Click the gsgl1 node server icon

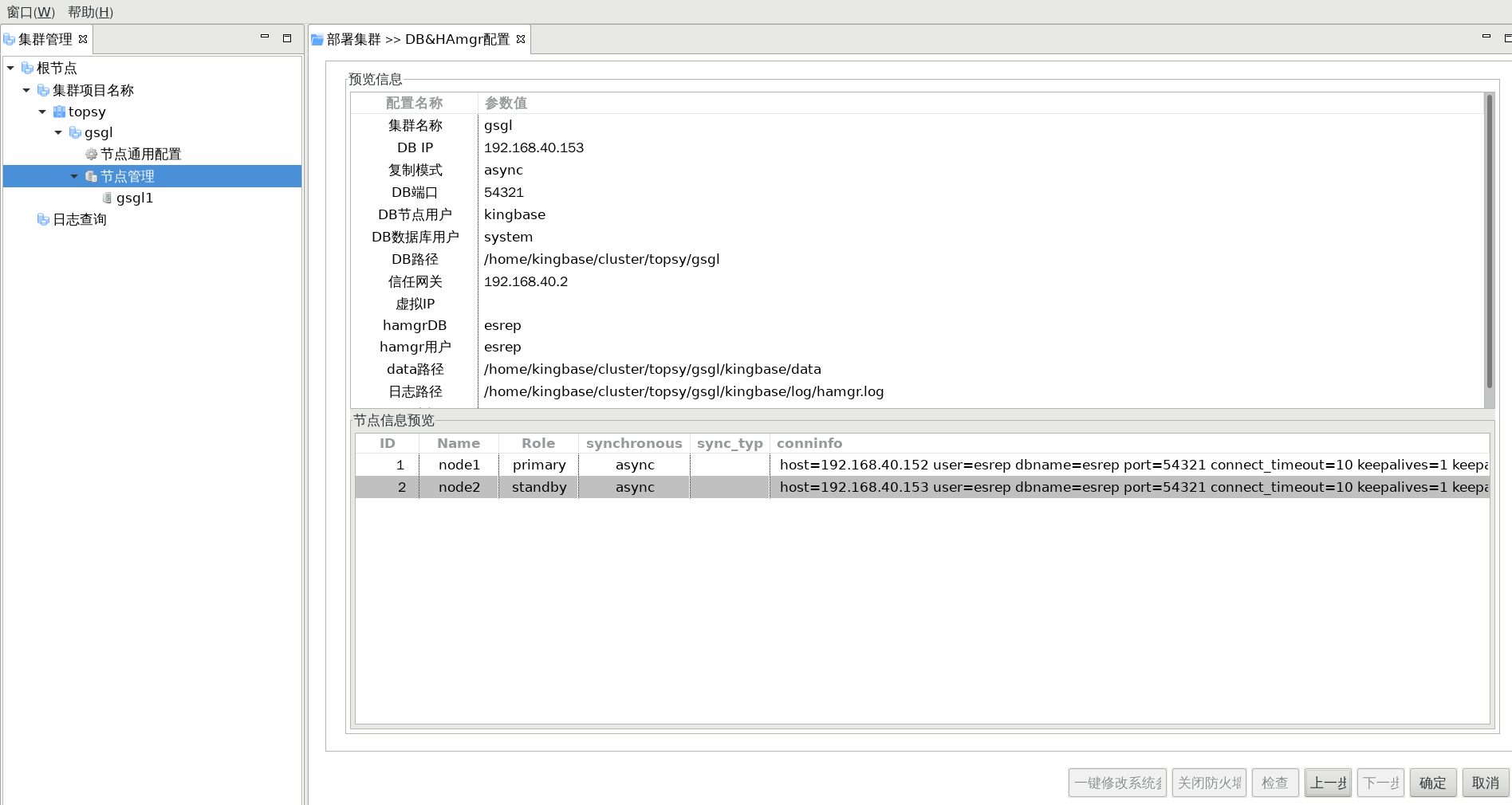pyautogui.click(x=107, y=198)
